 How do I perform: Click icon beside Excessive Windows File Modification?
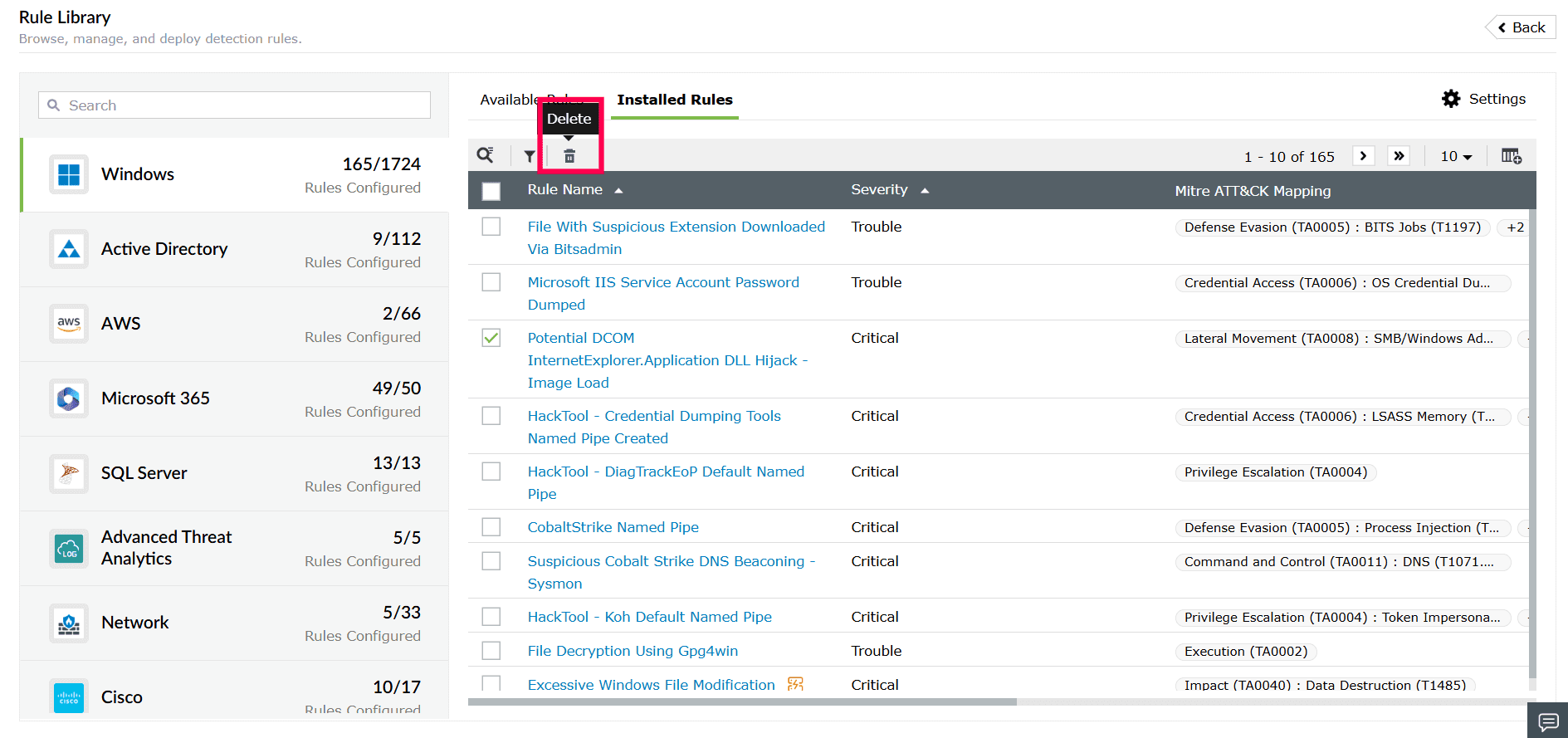(x=795, y=684)
